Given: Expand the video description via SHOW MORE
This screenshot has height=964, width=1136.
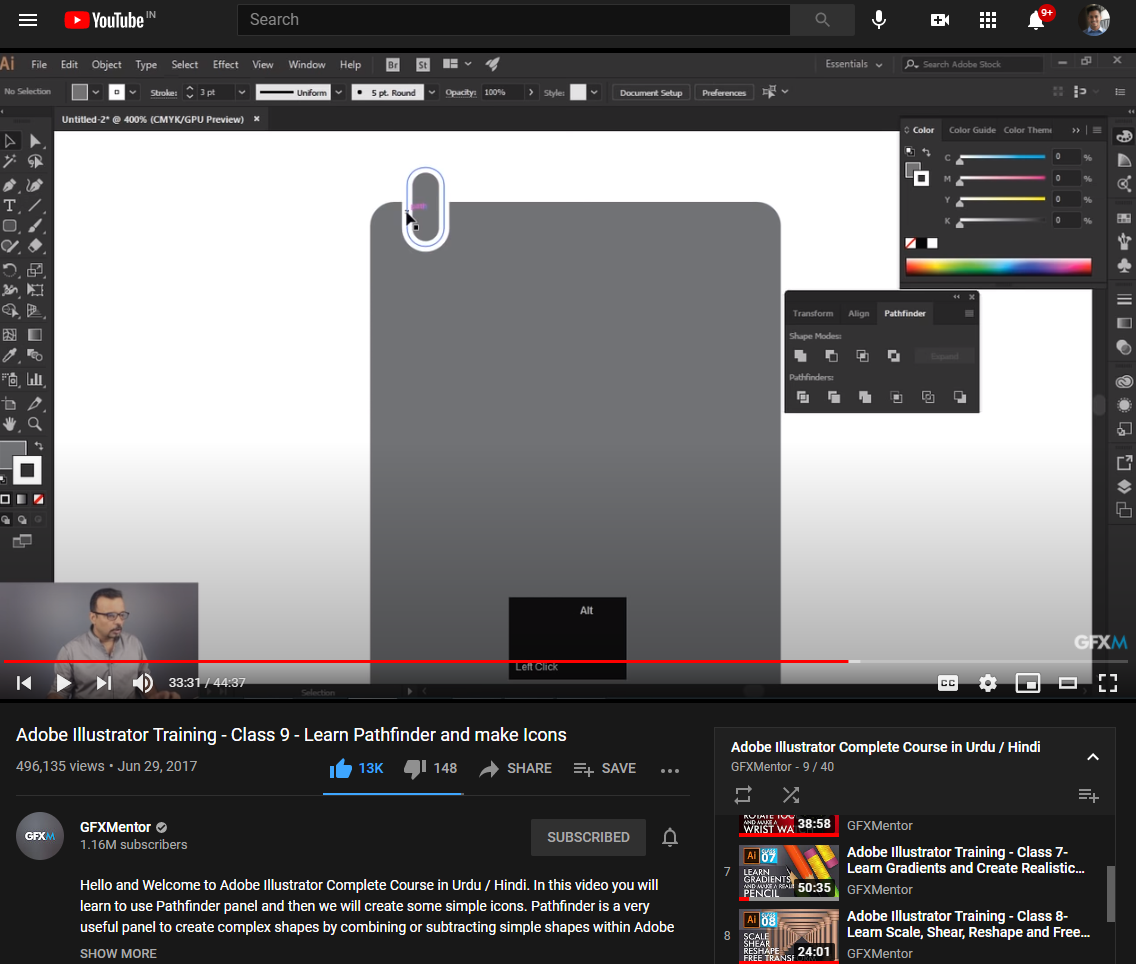Looking at the screenshot, I should pyautogui.click(x=118, y=954).
